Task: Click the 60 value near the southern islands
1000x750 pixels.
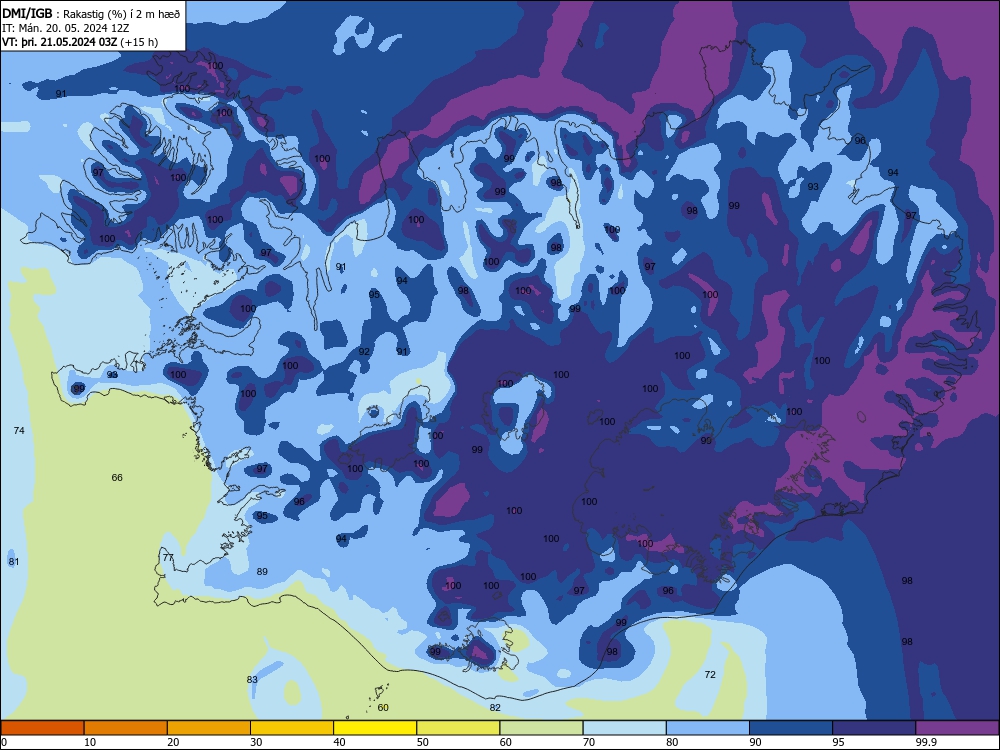Action: click(x=383, y=707)
